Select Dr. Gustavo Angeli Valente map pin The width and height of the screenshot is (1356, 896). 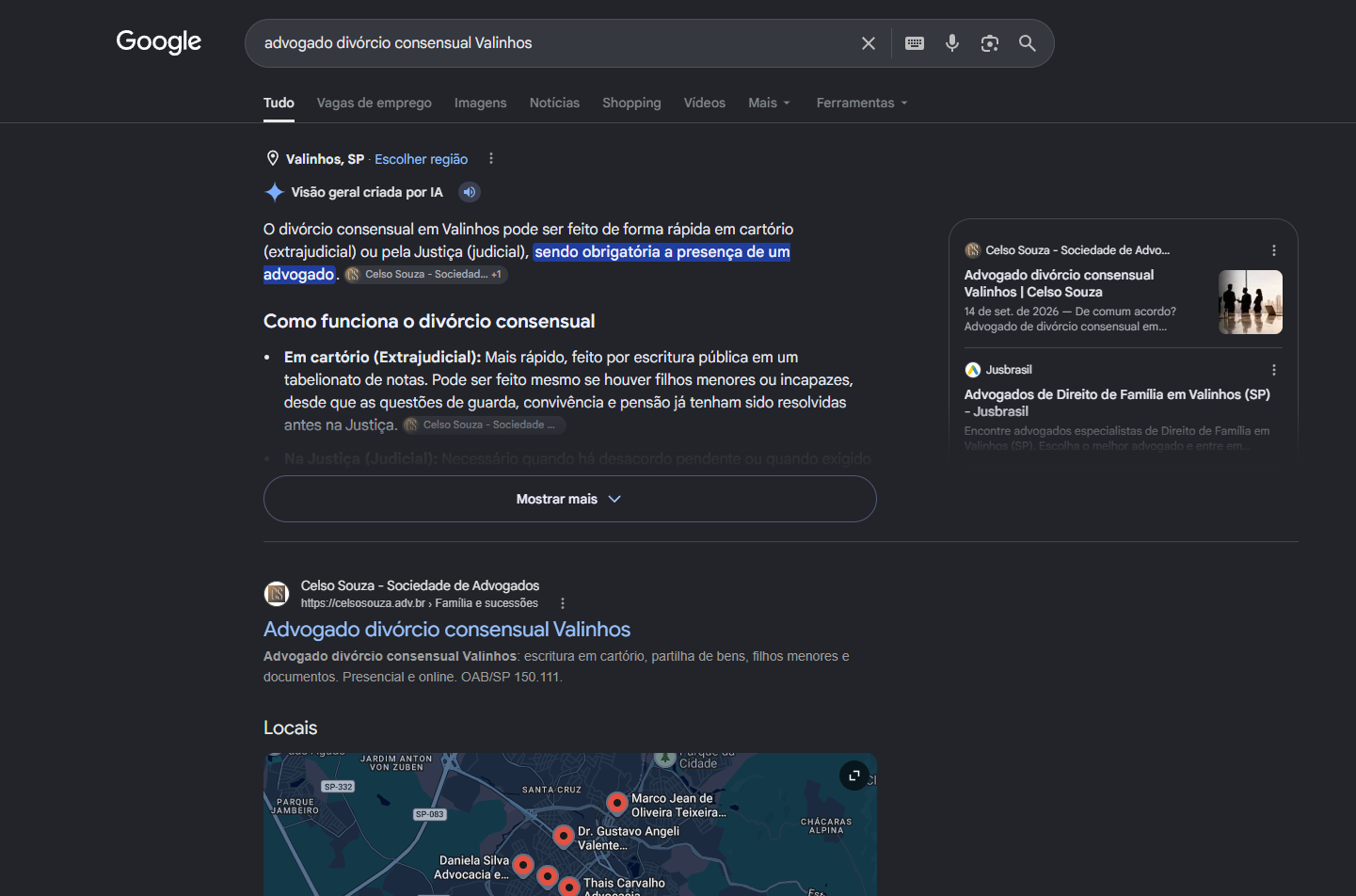pos(564,835)
